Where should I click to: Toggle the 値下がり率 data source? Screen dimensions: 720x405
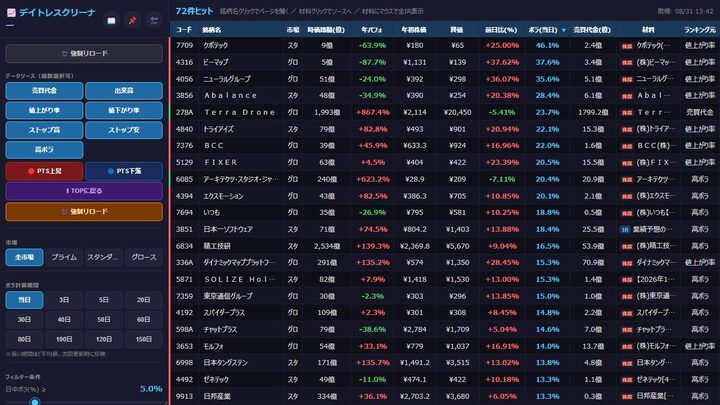124,111
